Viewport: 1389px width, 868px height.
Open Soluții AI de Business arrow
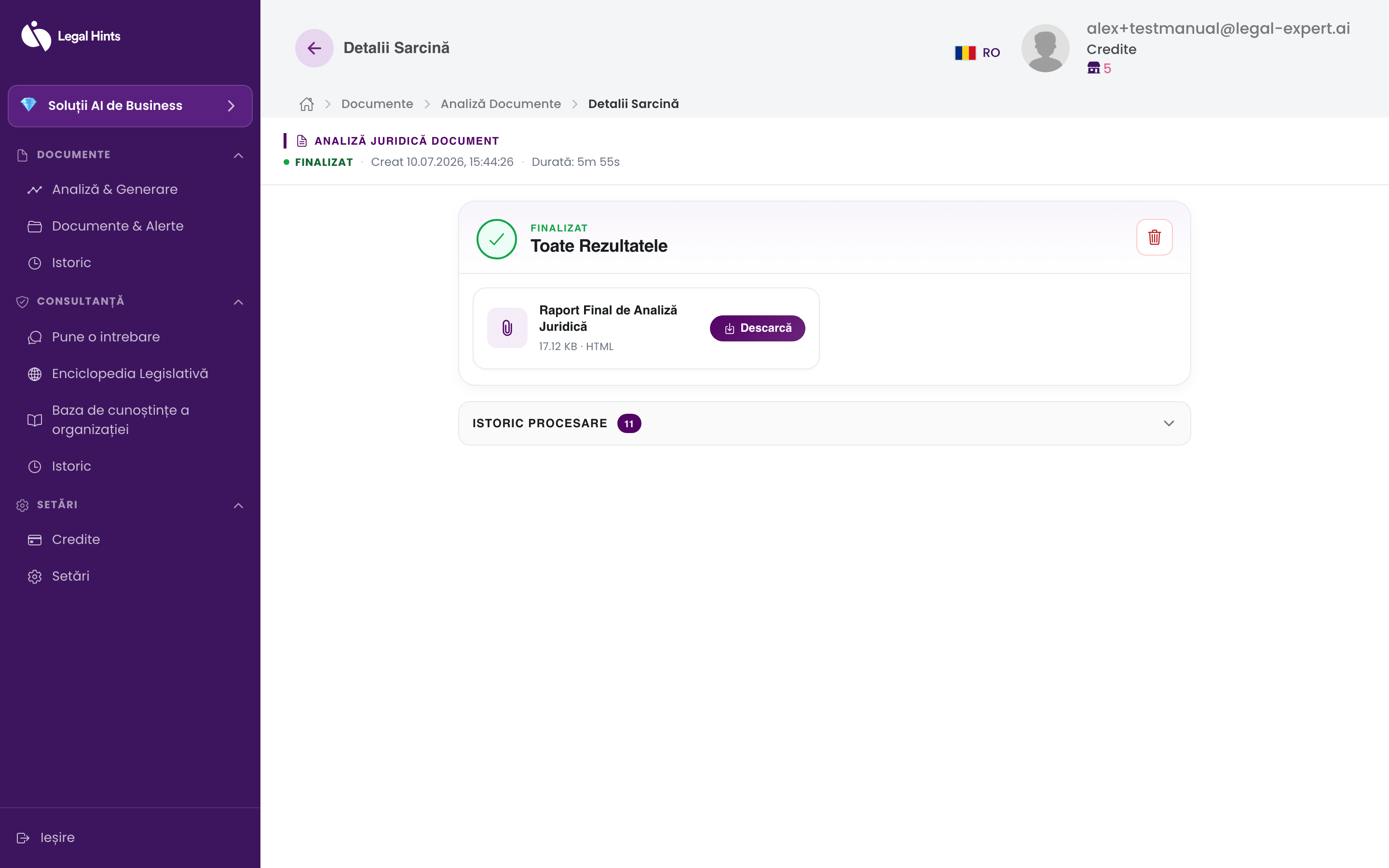231,106
